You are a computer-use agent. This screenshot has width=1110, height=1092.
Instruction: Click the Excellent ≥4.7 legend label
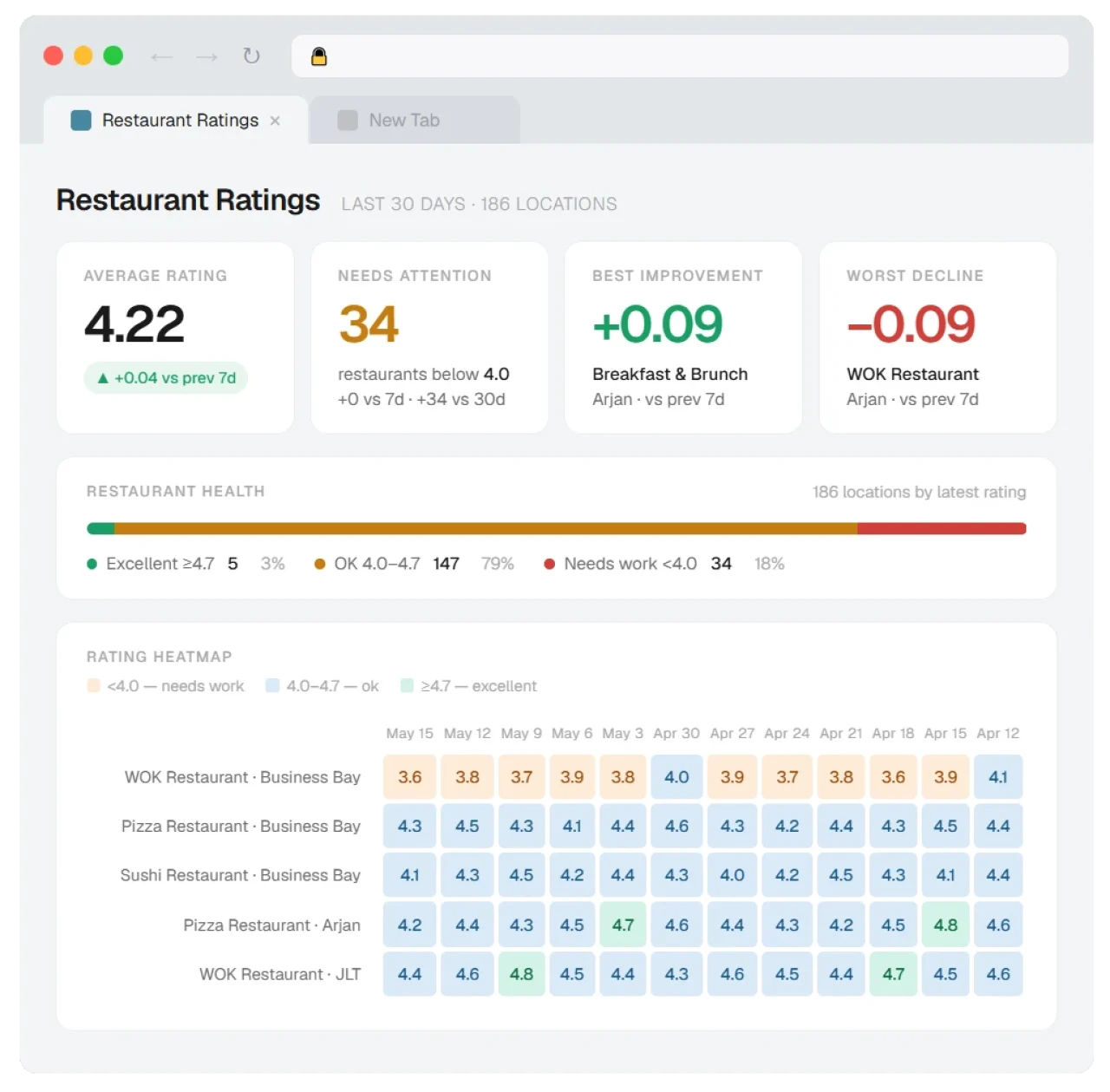pyautogui.click(x=160, y=564)
